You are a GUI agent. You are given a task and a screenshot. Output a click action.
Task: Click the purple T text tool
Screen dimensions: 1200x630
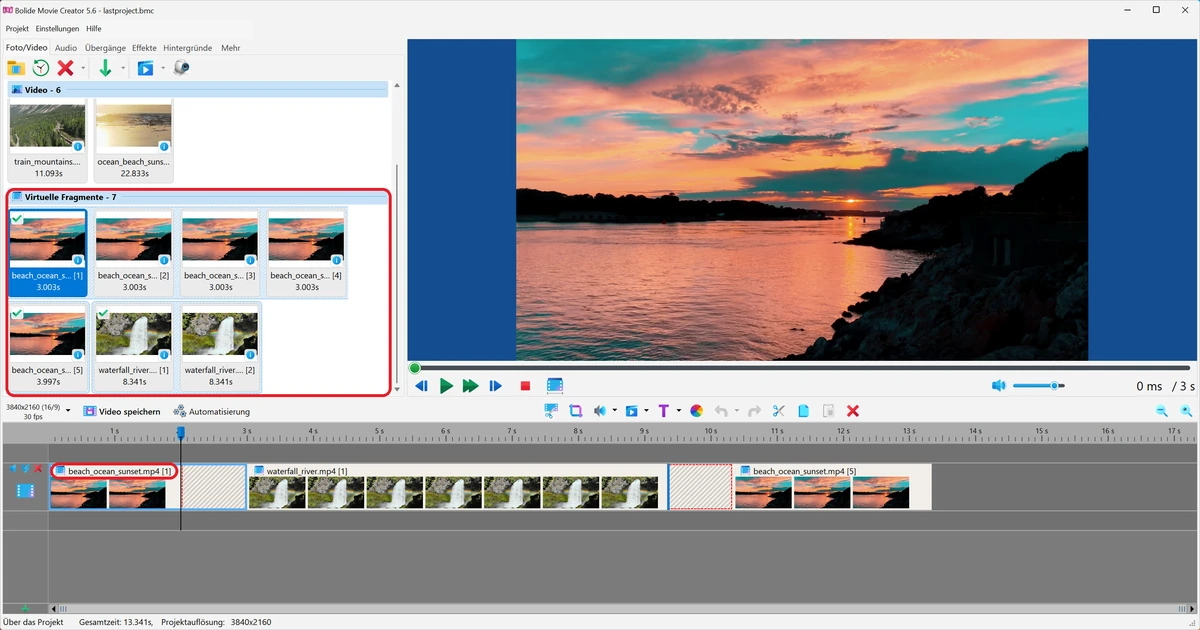[663, 411]
